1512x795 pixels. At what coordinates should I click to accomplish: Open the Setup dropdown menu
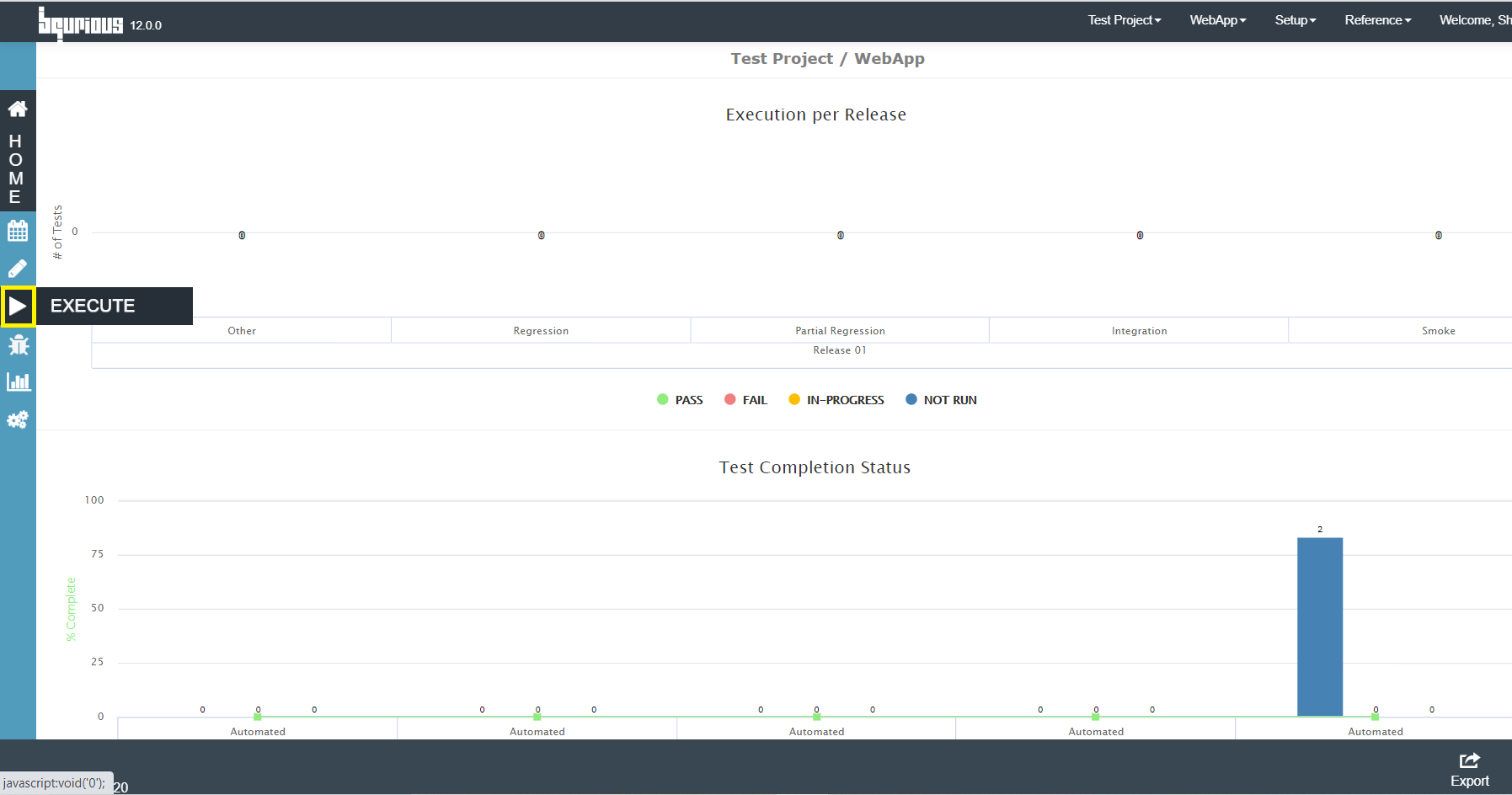1295,20
